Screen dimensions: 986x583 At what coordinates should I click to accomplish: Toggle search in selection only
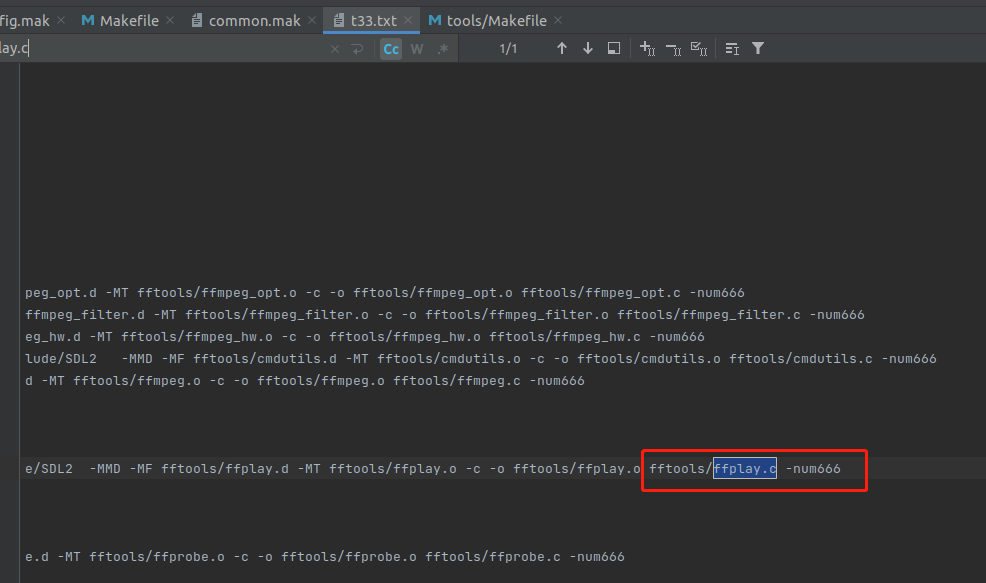(x=732, y=48)
